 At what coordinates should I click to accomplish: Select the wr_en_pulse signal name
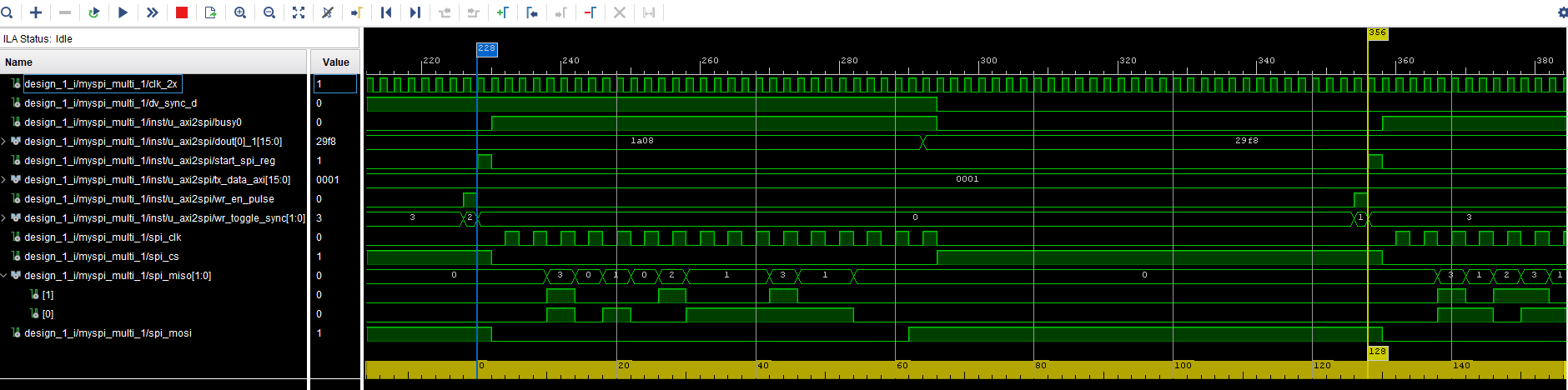148,199
